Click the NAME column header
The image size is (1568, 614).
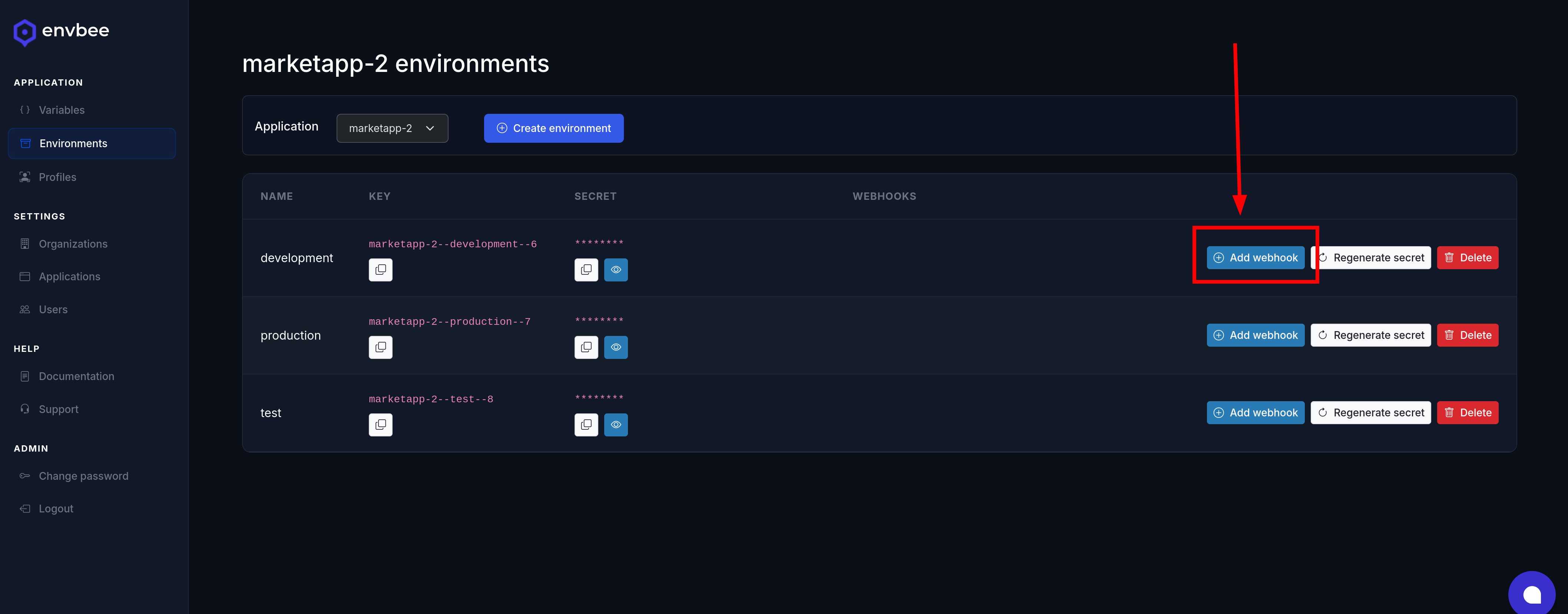277,196
